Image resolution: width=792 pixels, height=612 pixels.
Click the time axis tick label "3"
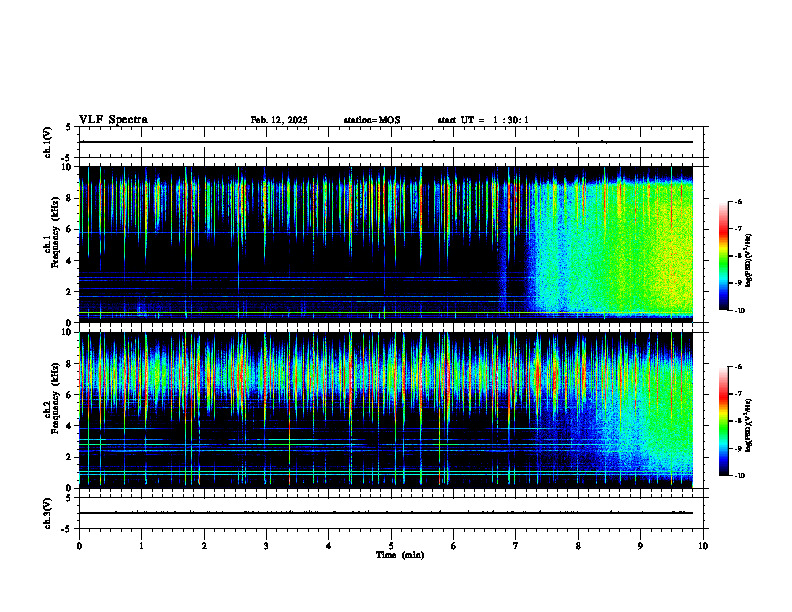coord(266,546)
